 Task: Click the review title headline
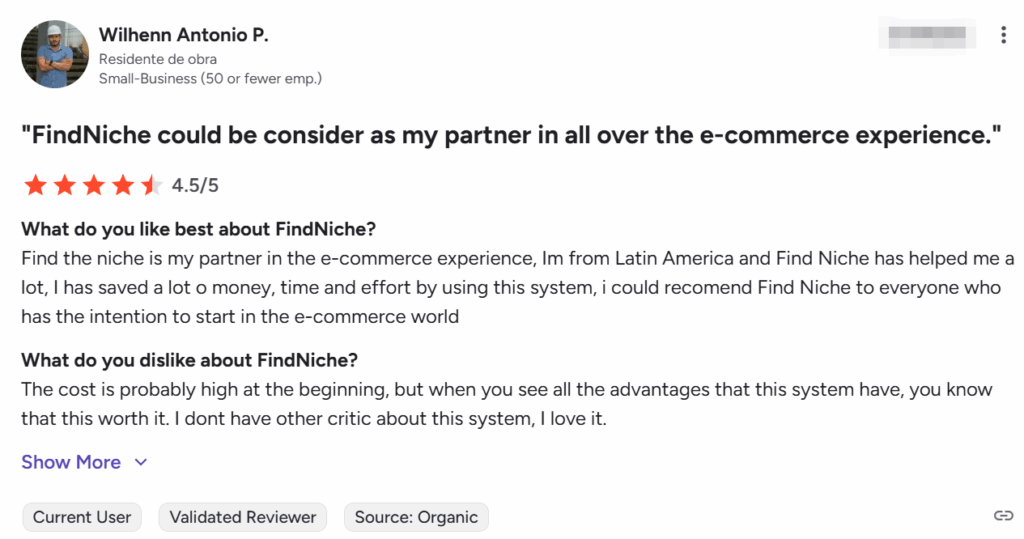coord(511,136)
